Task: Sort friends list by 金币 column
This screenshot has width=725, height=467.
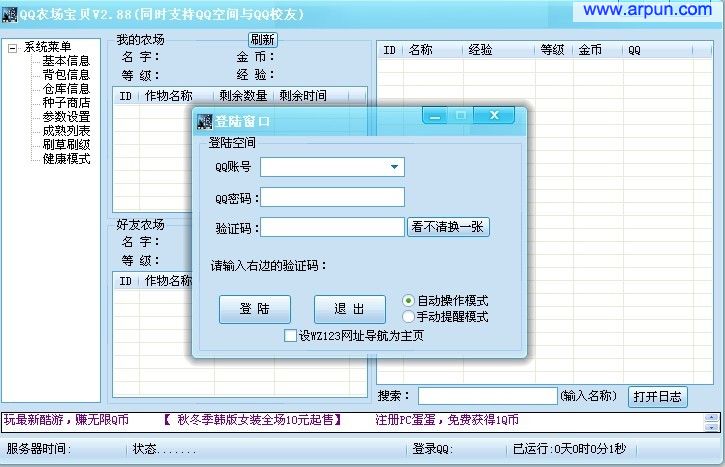Action: pyautogui.click(x=598, y=50)
